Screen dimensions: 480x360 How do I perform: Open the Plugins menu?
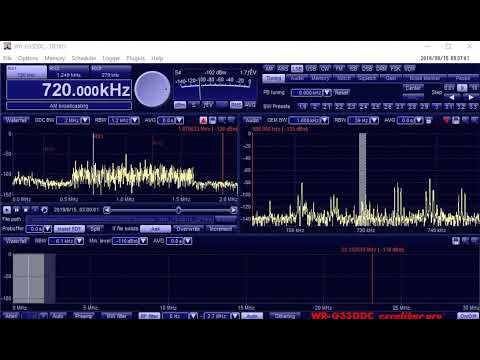(x=136, y=58)
